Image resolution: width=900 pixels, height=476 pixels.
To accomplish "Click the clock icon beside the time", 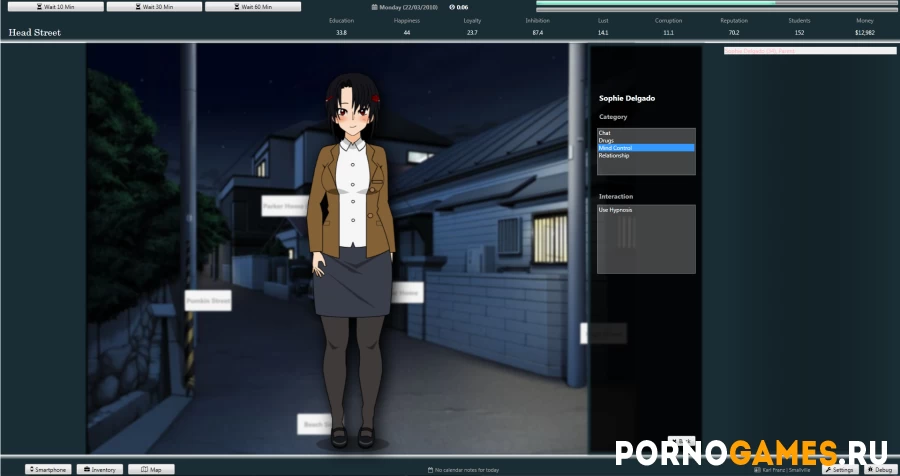I will tap(452, 7).
